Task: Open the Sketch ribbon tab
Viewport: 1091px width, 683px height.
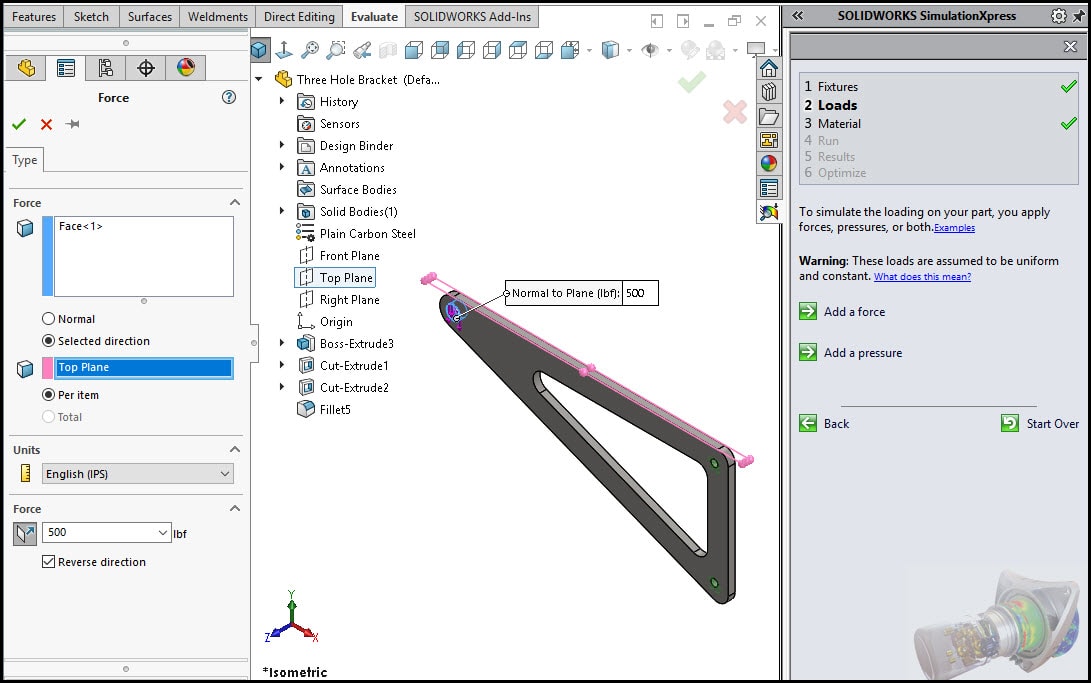Action: (x=91, y=17)
